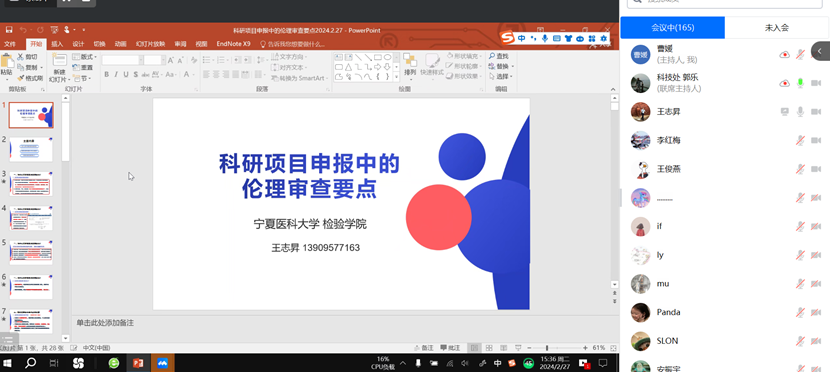Click the 备注 button in status bar
Viewport: 830px width, 372px height.
pyautogui.click(x=424, y=348)
